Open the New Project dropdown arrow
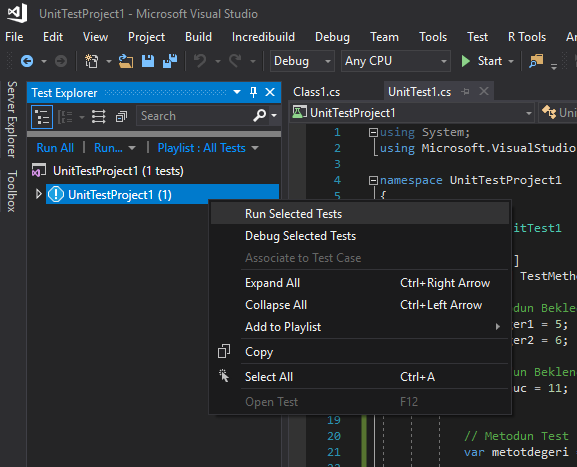The width and height of the screenshot is (577, 467). pos(109,61)
